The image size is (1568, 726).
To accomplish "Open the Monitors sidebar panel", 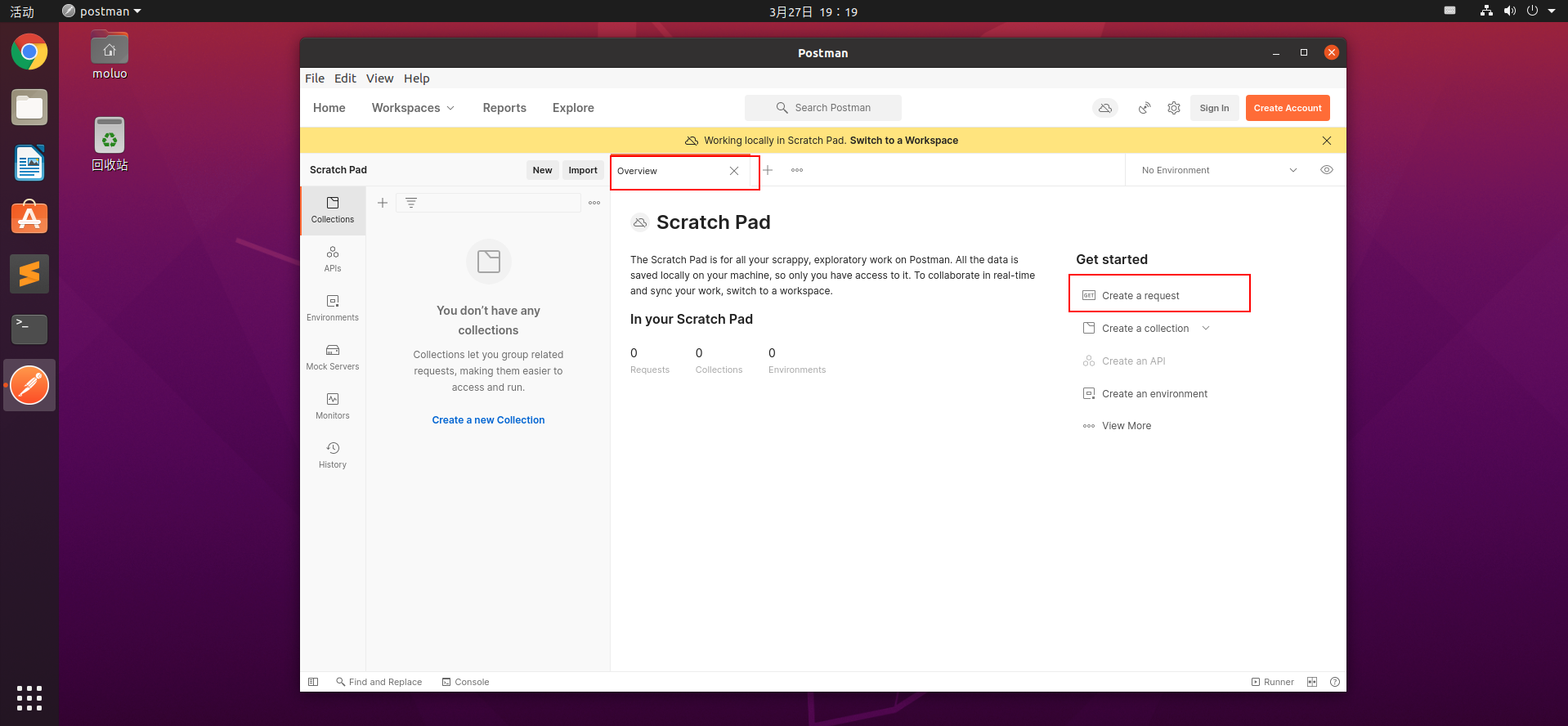I will (333, 406).
